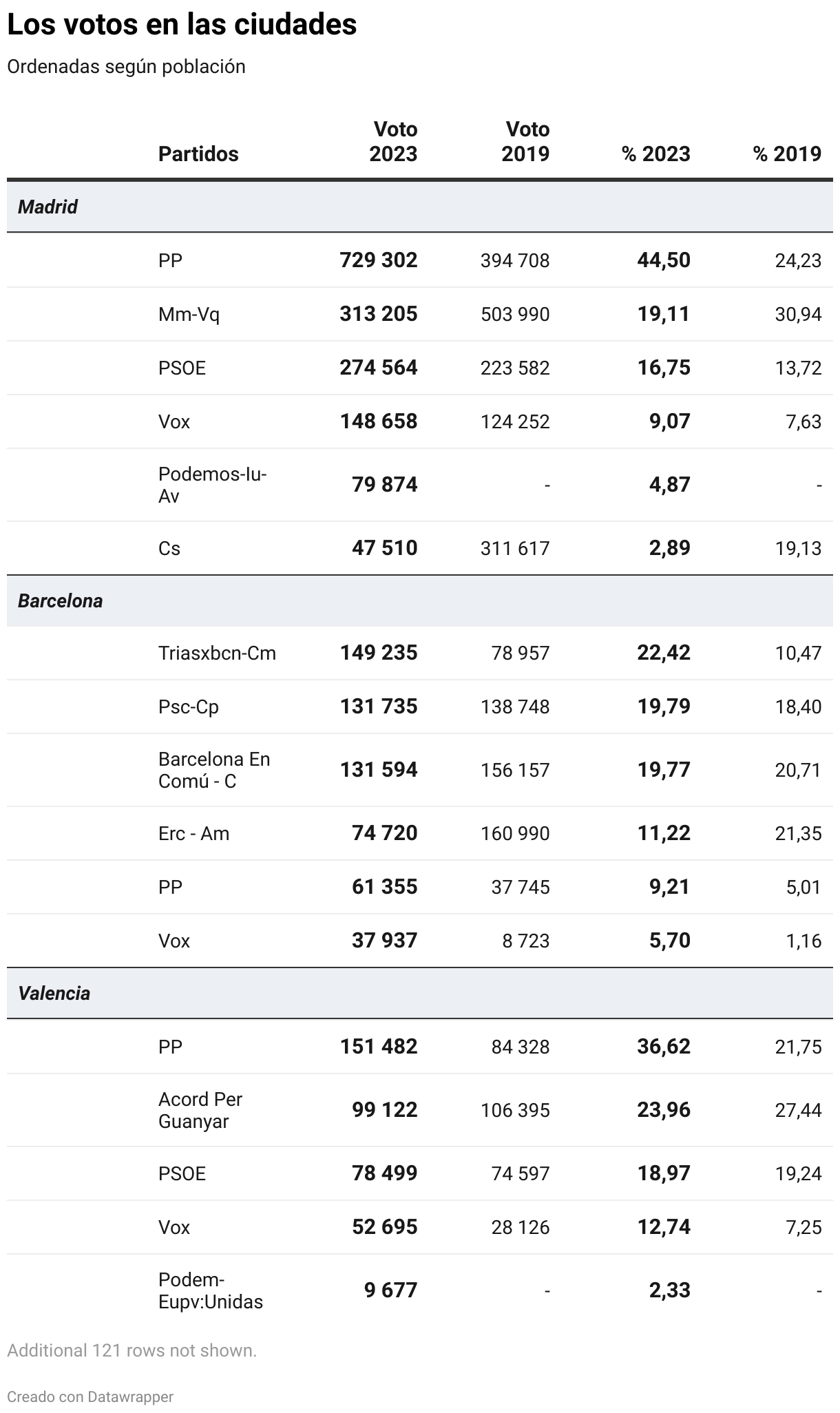Click the Podem-Eupv:Unidas party cell
The width and height of the screenshot is (840, 1413).
tap(211, 1290)
